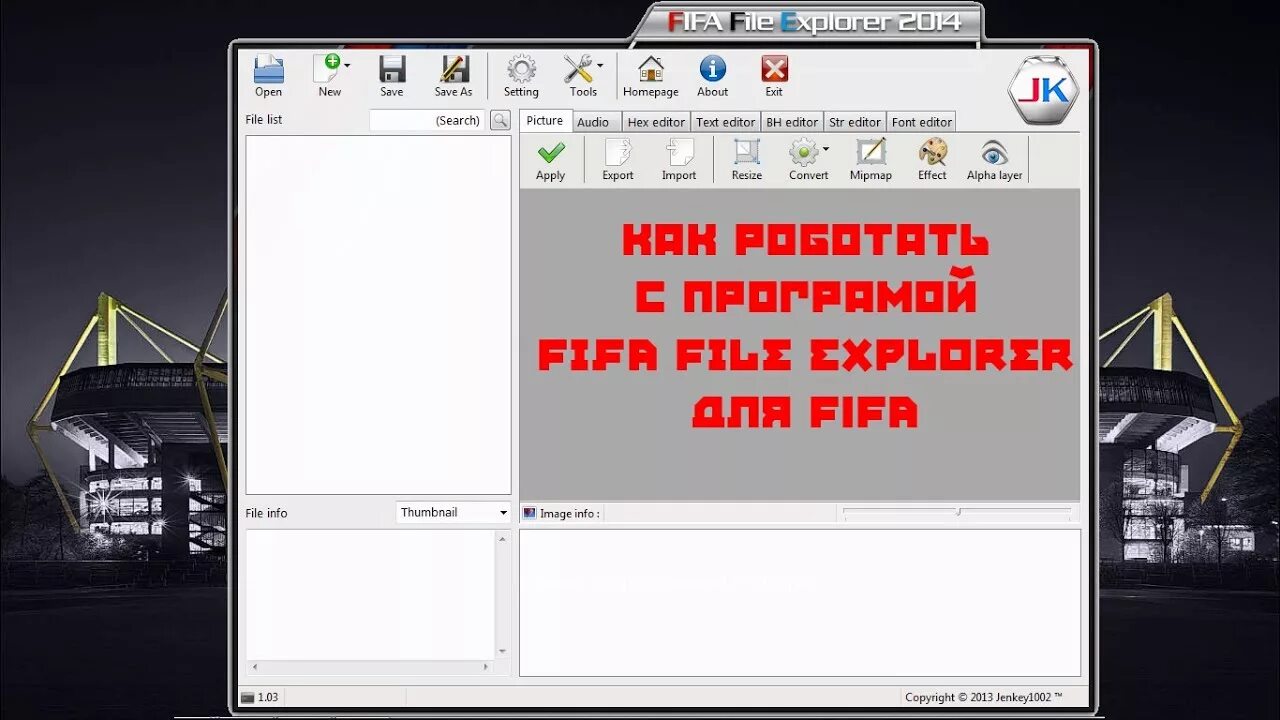Click File info horizontal scroll left arrow
The width and height of the screenshot is (1280, 720).
coord(254,666)
